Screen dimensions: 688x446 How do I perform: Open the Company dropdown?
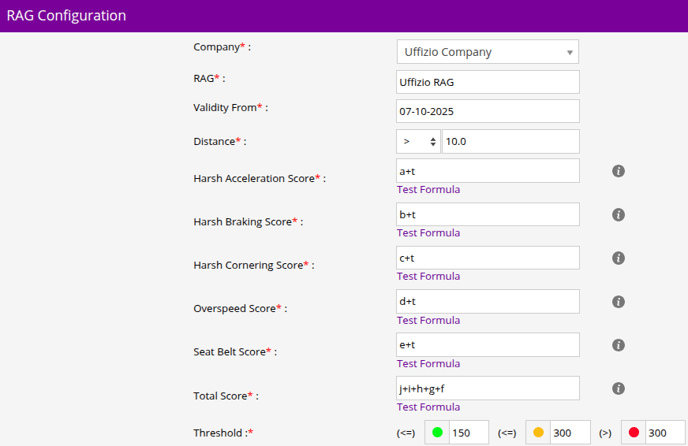pyautogui.click(x=487, y=52)
